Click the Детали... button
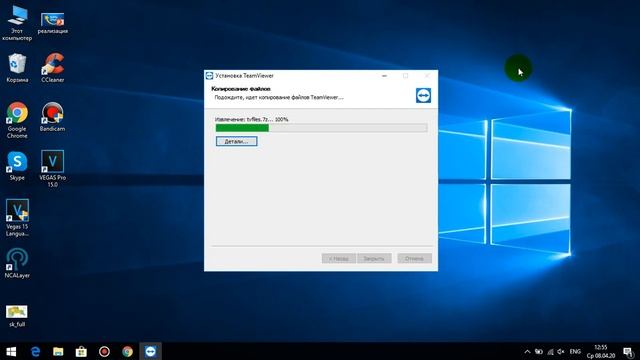 tap(236, 141)
